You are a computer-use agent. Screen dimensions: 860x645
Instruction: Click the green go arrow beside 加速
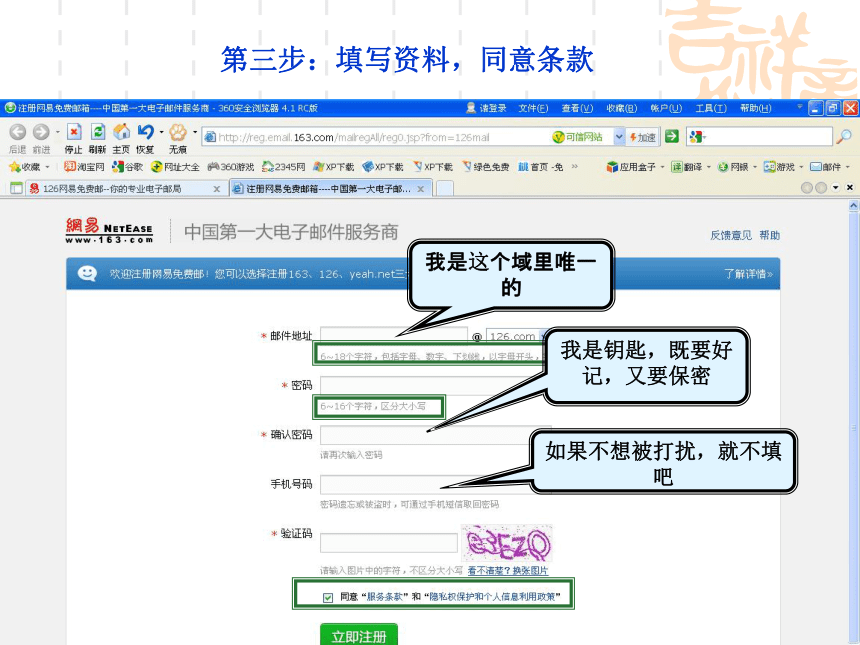pyautogui.click(x=672, y=137)
